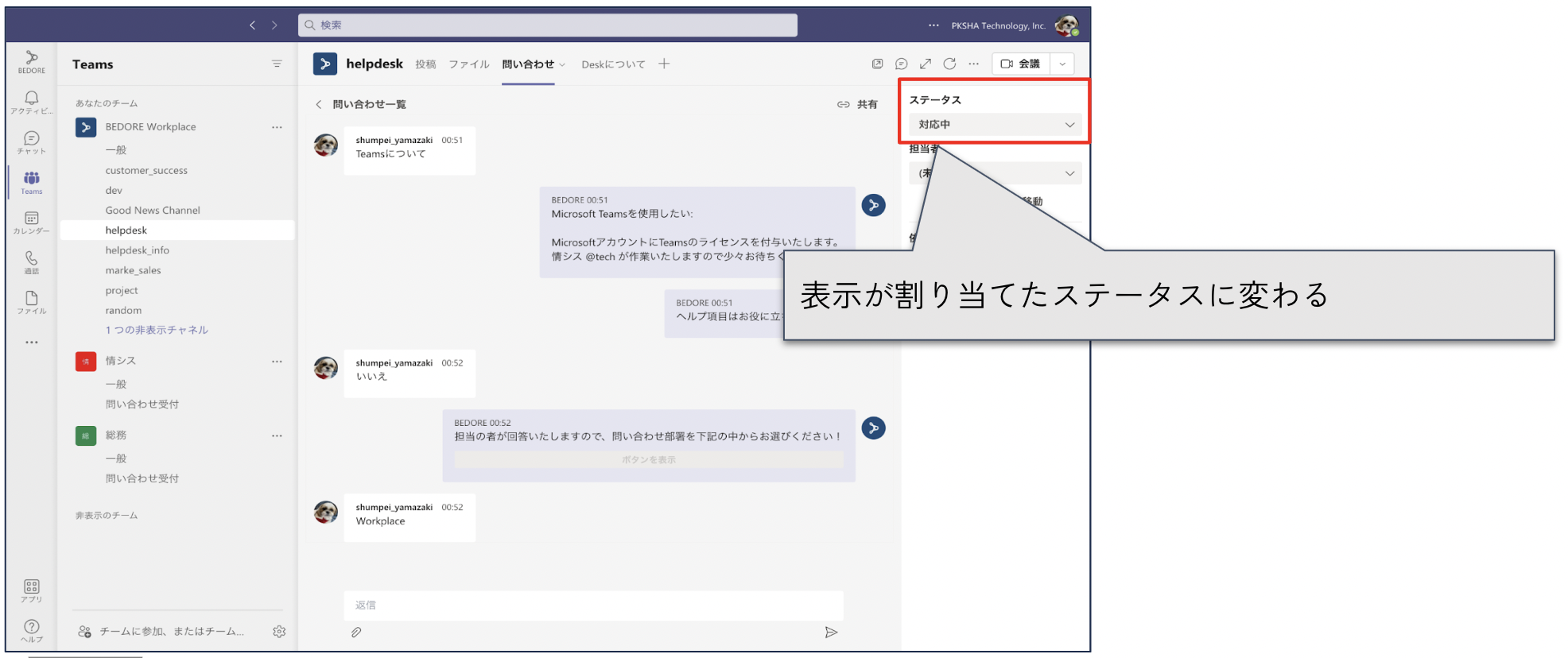Send the reply message
The image size is (1568, 658).
(831, 633)
